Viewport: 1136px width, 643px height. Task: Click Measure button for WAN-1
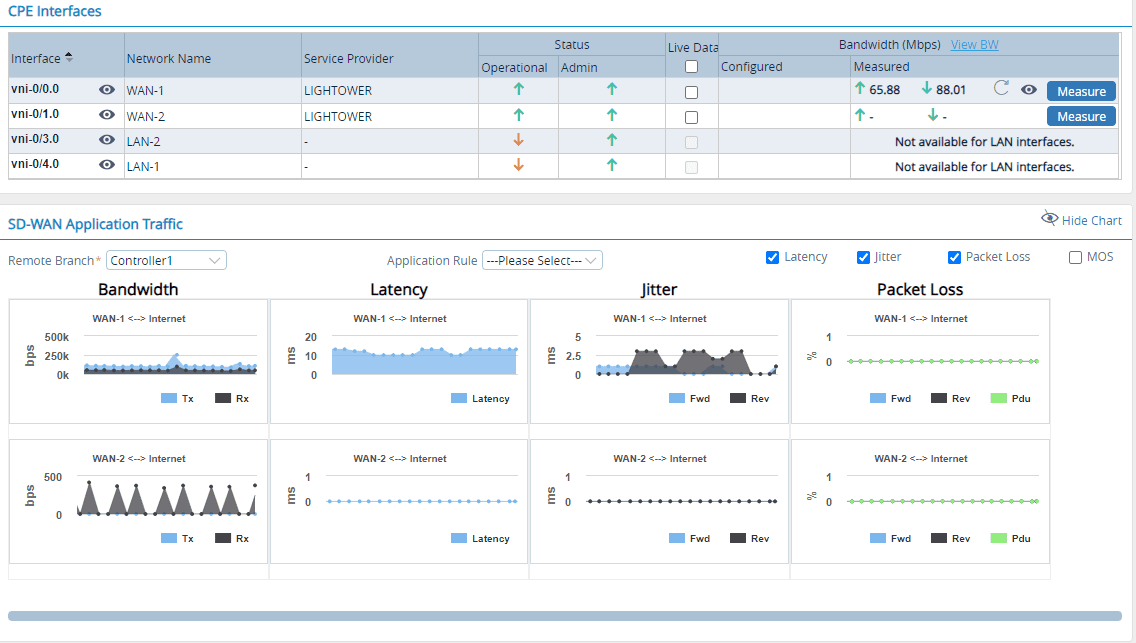1081,90
